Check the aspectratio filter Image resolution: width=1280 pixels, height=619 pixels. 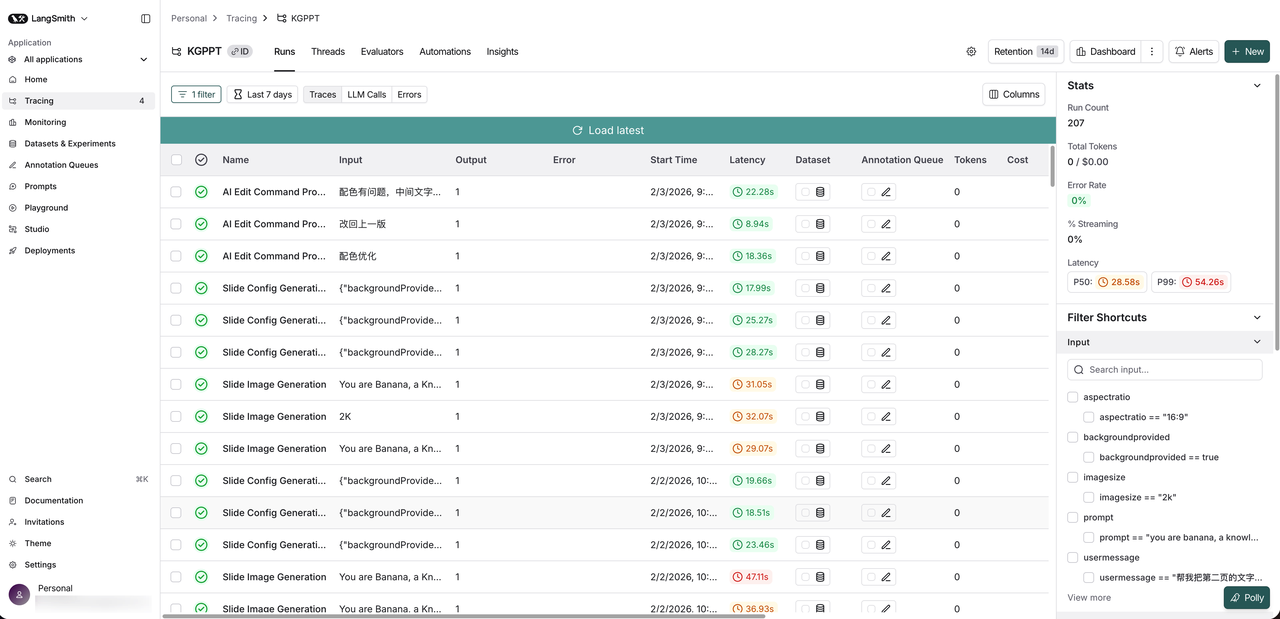pyautogui.click(x=1073, y=397)
